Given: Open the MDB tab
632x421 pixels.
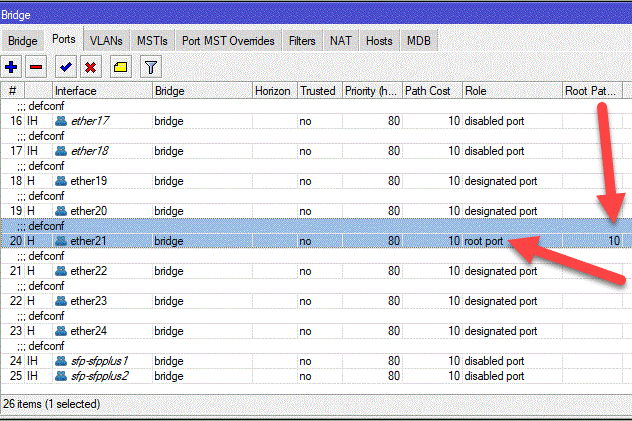Looking at the screenshot, I should 418,41.
